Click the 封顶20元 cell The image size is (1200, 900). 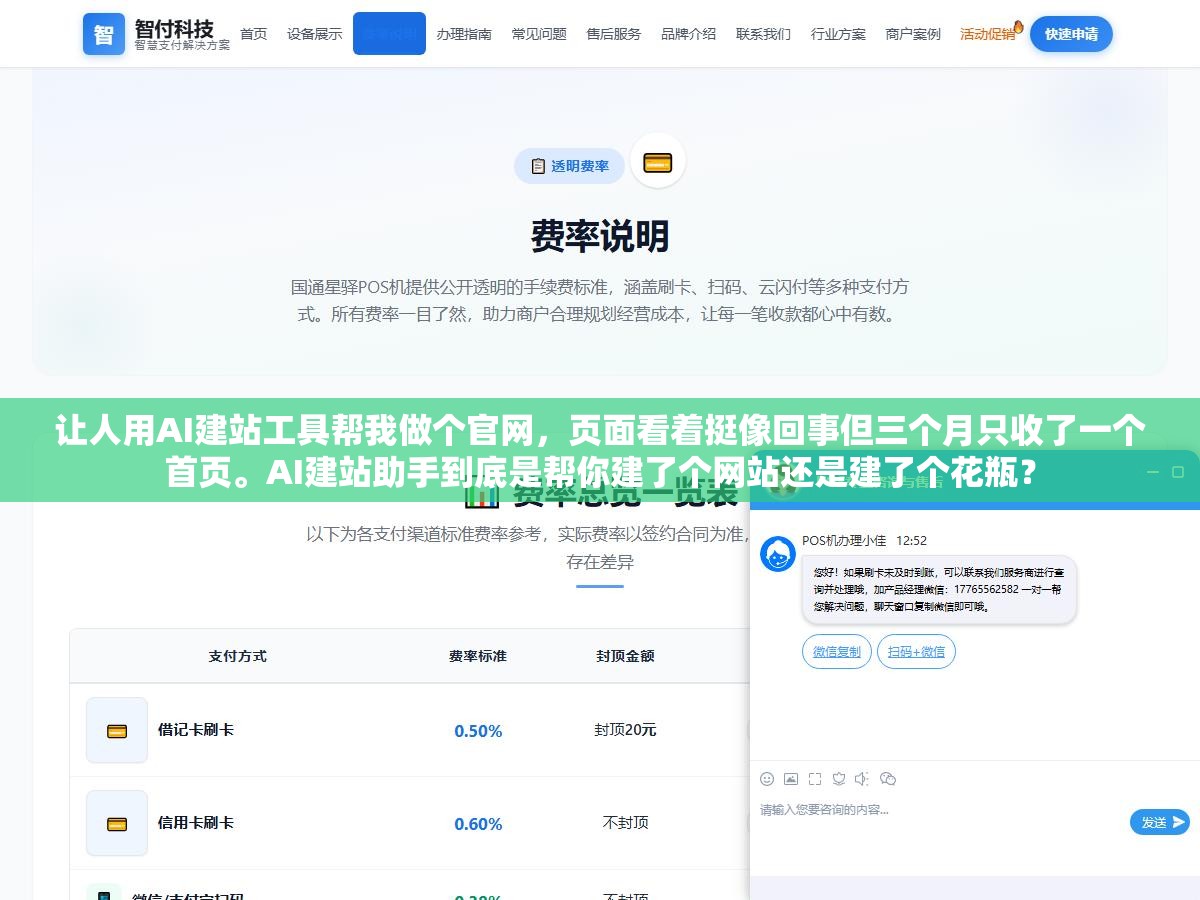[x=625, y=730]
